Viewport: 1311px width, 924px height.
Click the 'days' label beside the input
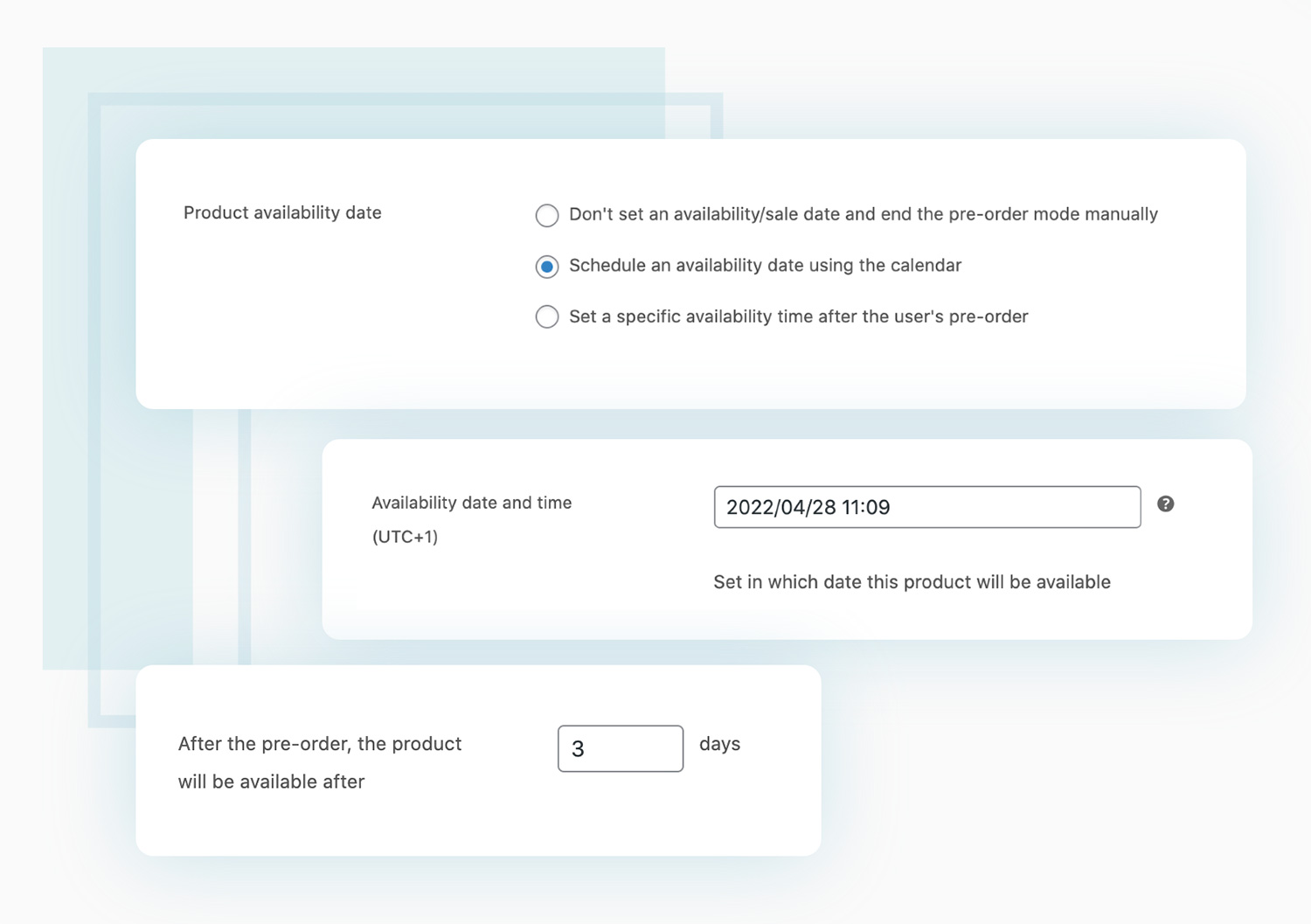[x=719, y=744]
